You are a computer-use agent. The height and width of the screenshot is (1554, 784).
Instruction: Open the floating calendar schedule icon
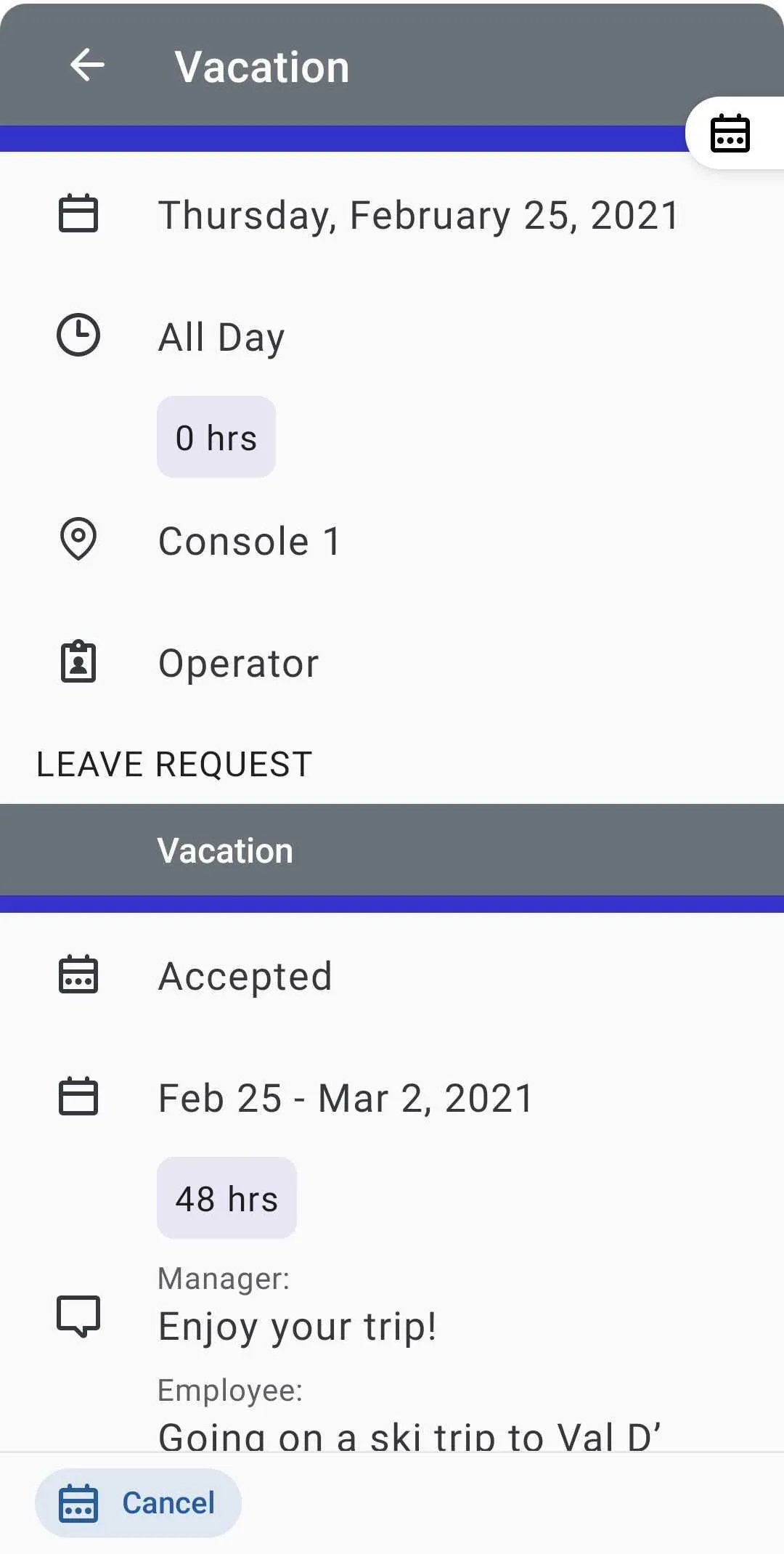(730, 133)
